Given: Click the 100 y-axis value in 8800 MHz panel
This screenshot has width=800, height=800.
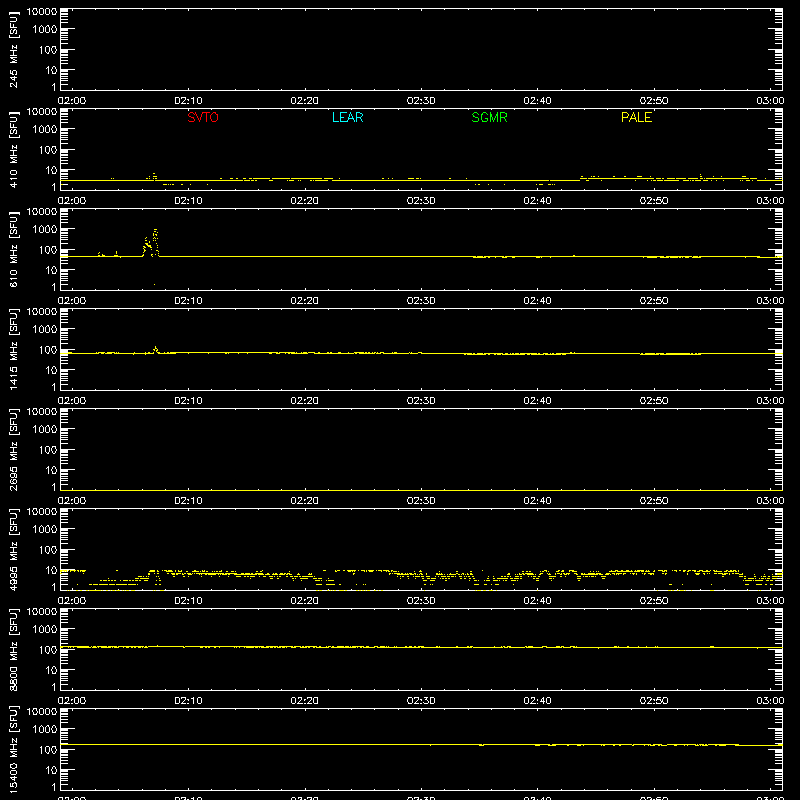Looking at the screenshot, I should coord(48,650).
